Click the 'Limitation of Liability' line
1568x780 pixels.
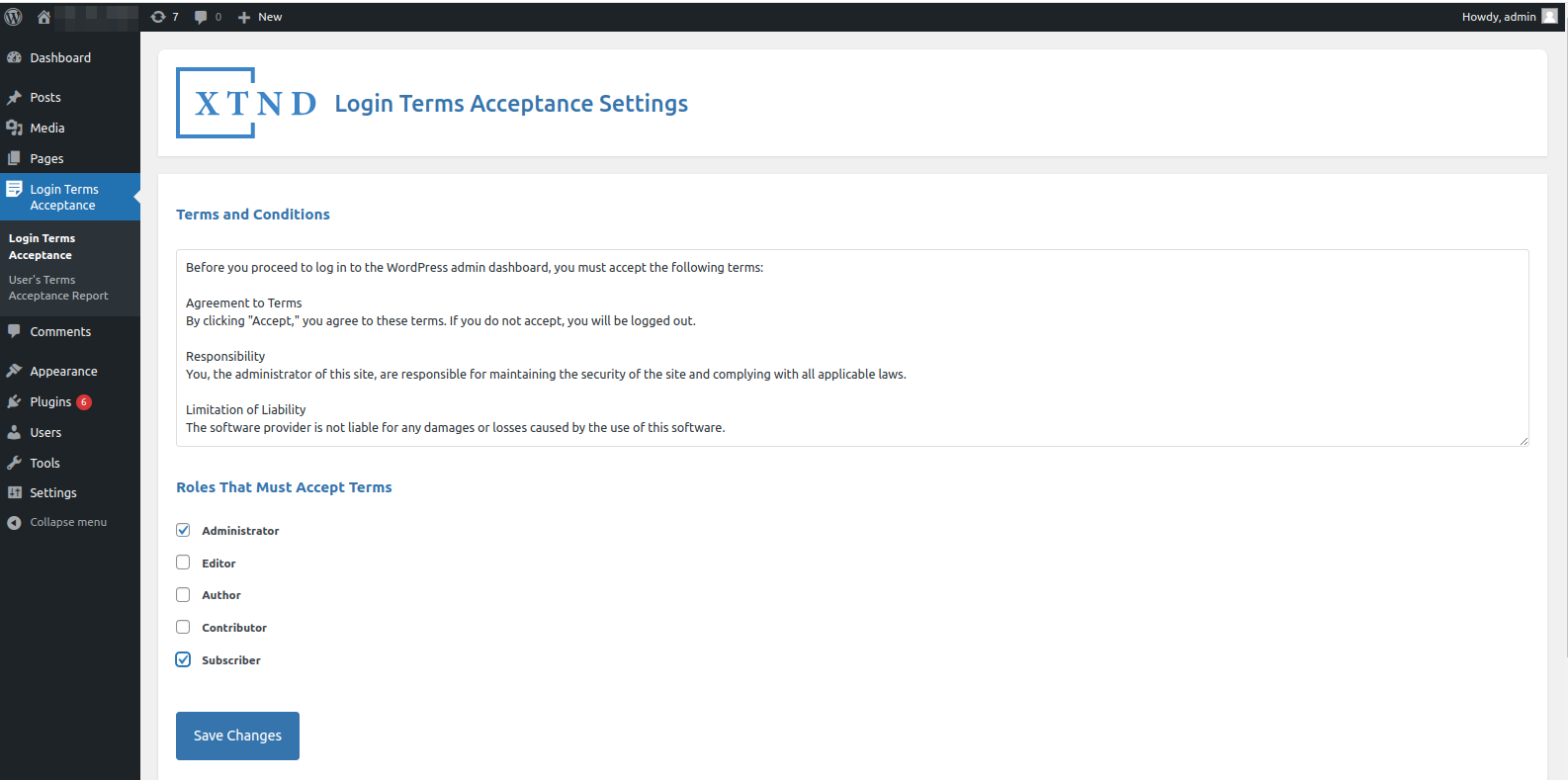tap(246, 409)
